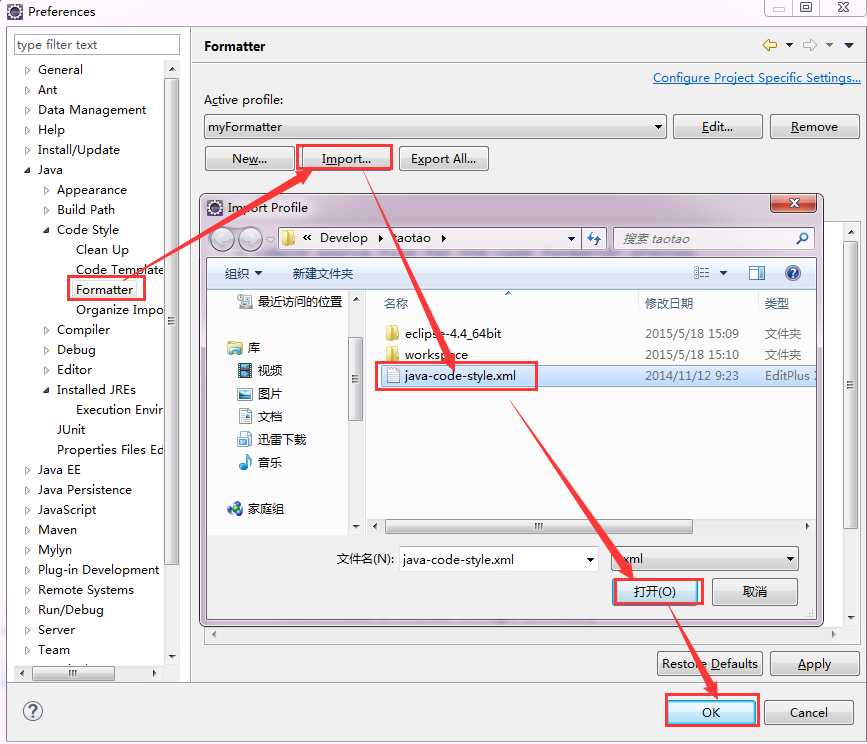Screen dimensions: 867x744
Task: Click the preferences tree horizontal scrollbar
Action: (73, 673)
